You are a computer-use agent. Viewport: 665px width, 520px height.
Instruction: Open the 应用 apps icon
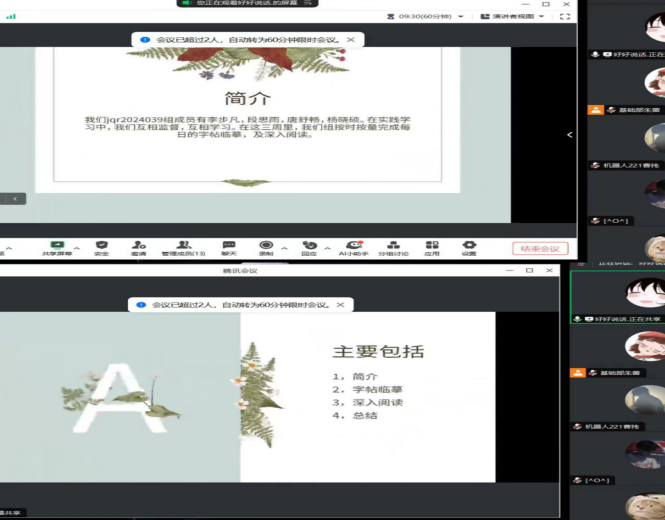pyautogui.click(x=432, y=246)
